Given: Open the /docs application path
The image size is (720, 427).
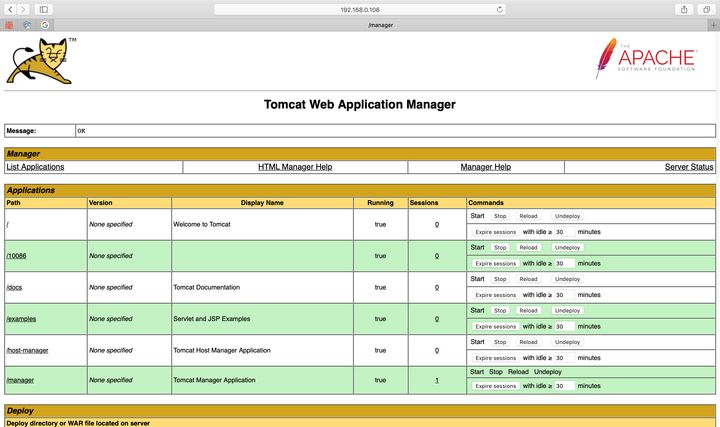Looking at the screenshot, I should coord(14,287).
